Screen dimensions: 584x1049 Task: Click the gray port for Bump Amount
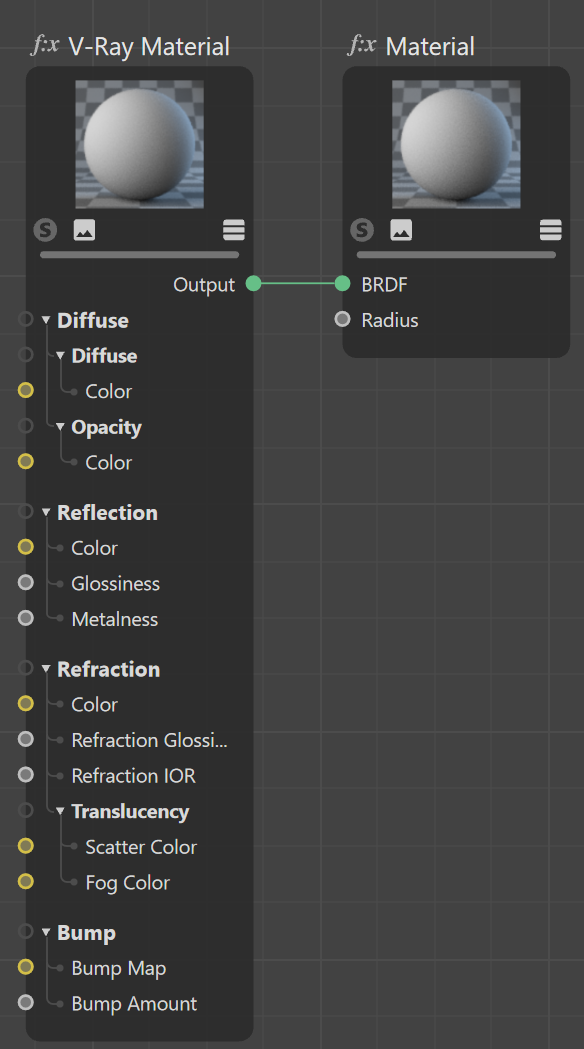click(x=25, y=1002)
